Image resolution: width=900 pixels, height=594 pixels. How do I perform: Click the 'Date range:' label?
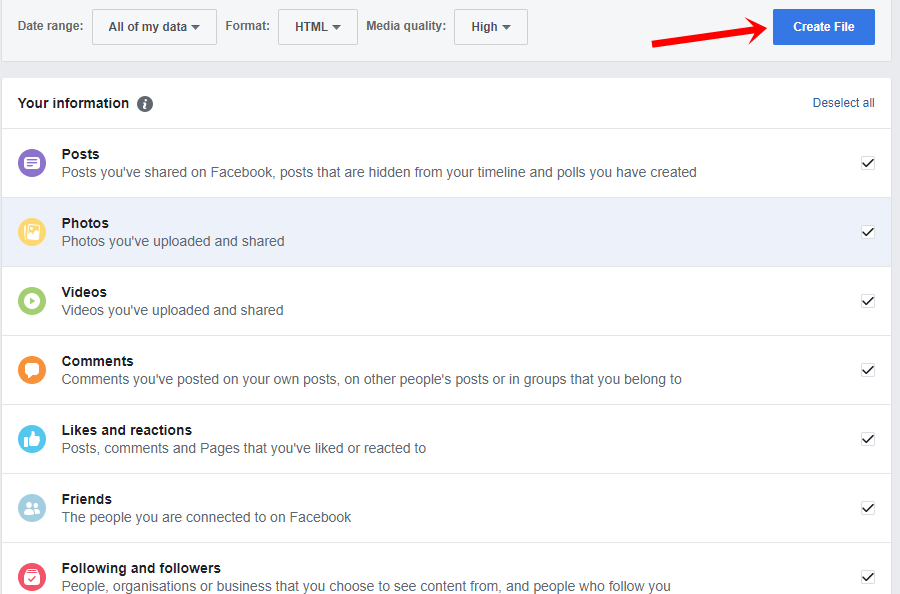(51, 26)
